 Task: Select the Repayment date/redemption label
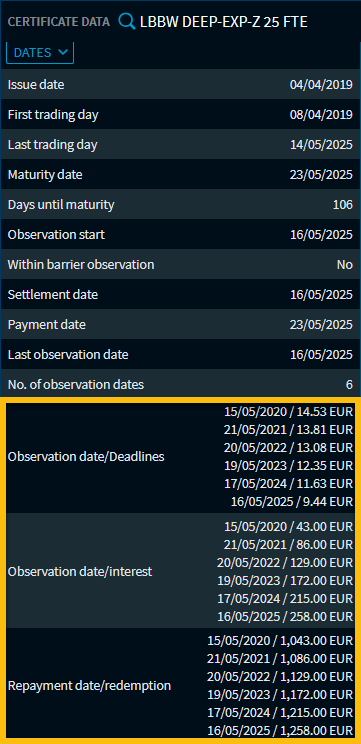click(90, 686)
